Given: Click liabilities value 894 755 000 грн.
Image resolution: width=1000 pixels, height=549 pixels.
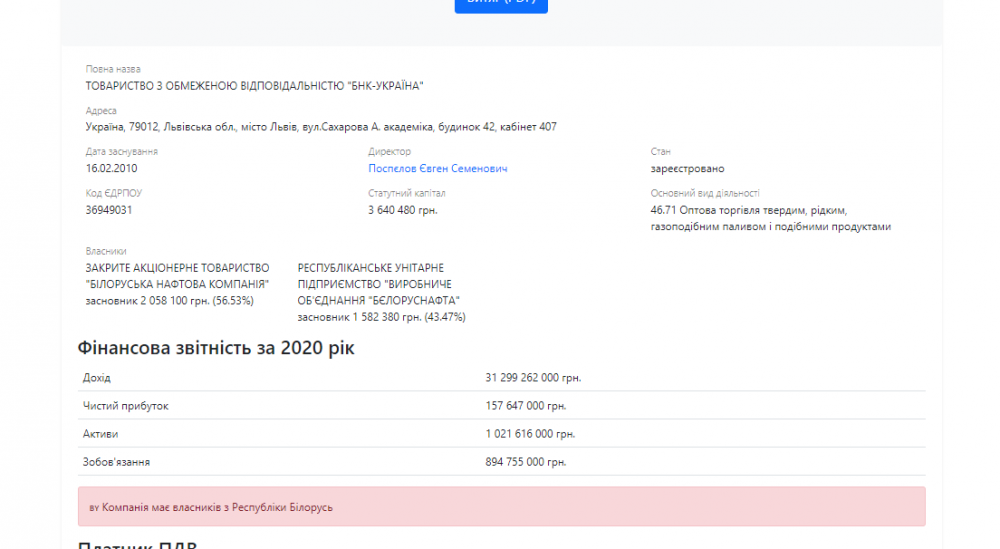Looking at the screenshot, I should pos(526,462).
